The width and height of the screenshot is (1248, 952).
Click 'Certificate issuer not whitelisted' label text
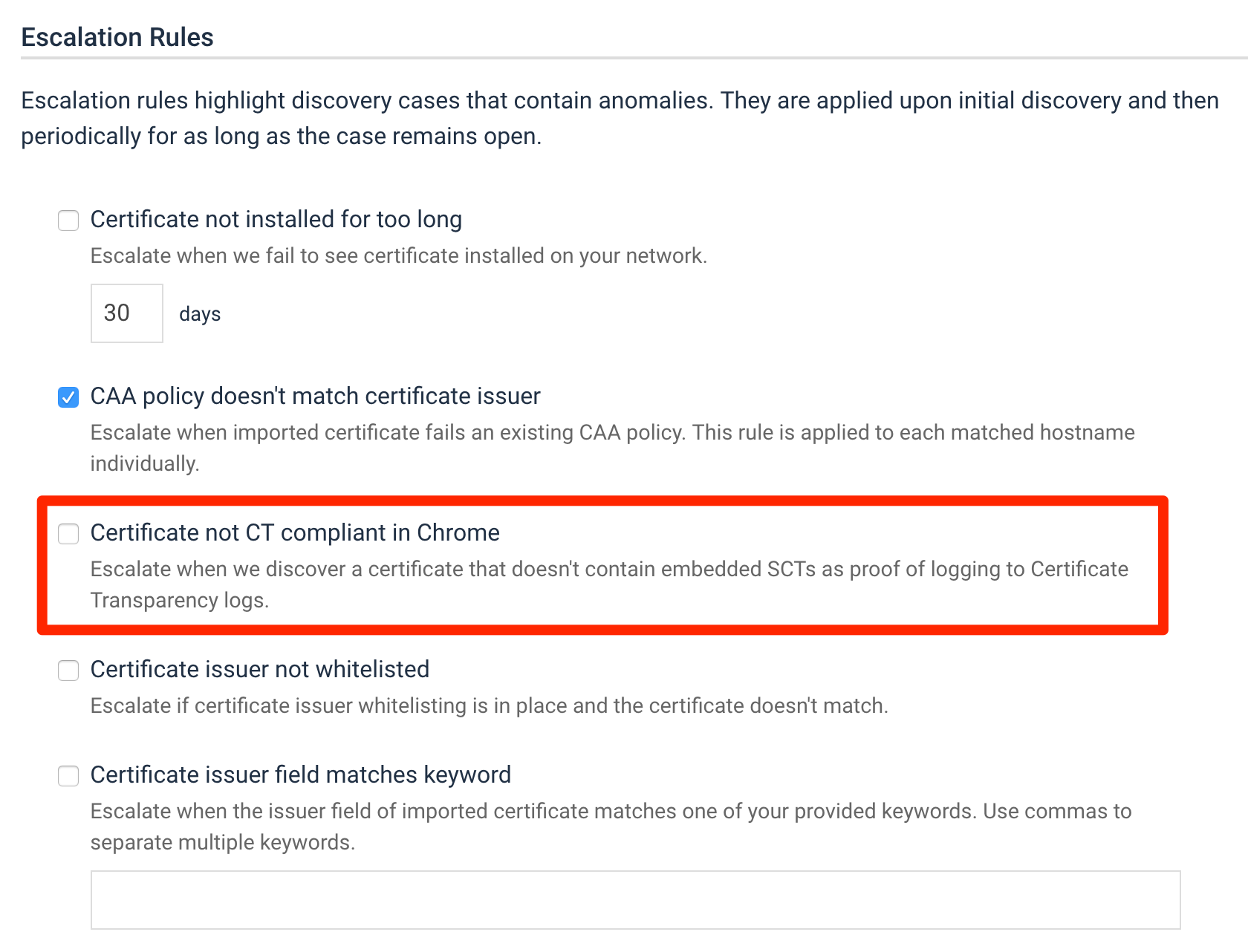click(x=260, y=670)
